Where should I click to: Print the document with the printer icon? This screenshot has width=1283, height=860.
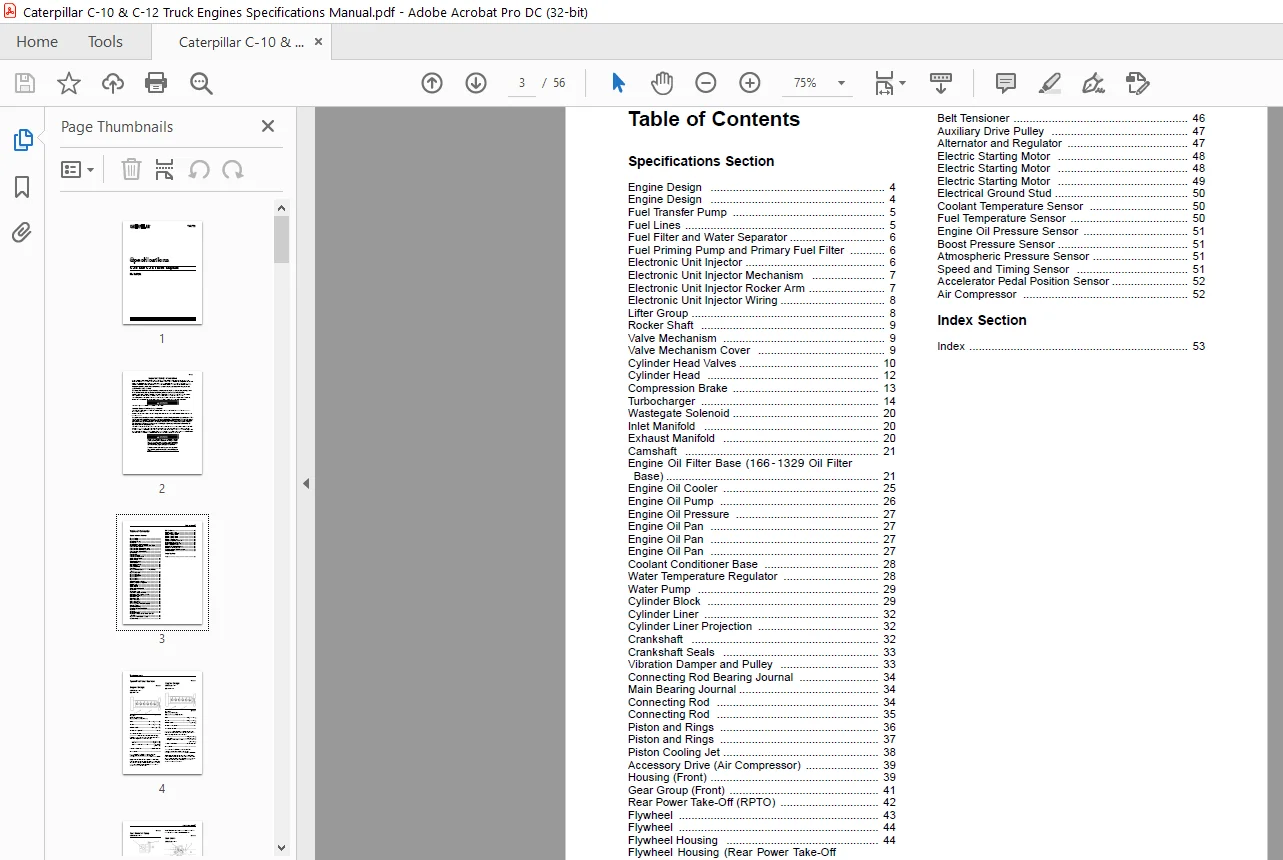[157, 83]
